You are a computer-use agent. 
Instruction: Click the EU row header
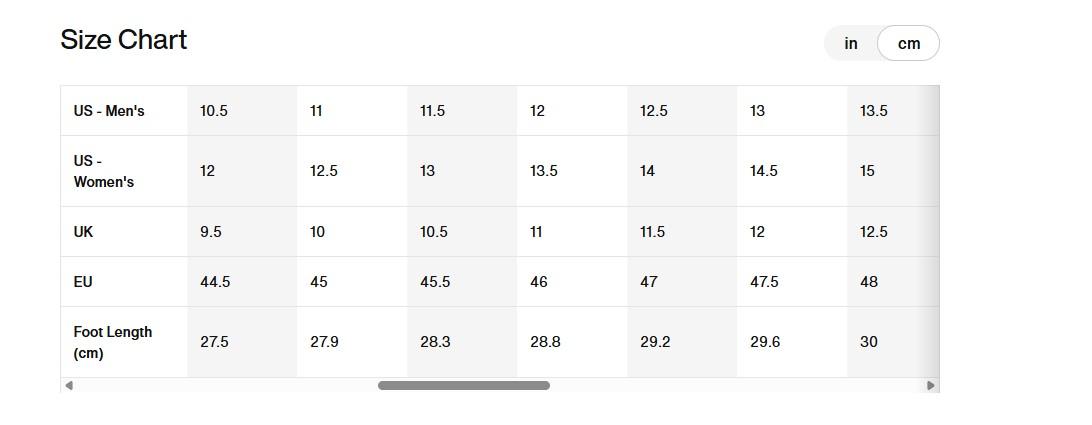(x=83, y=282)
